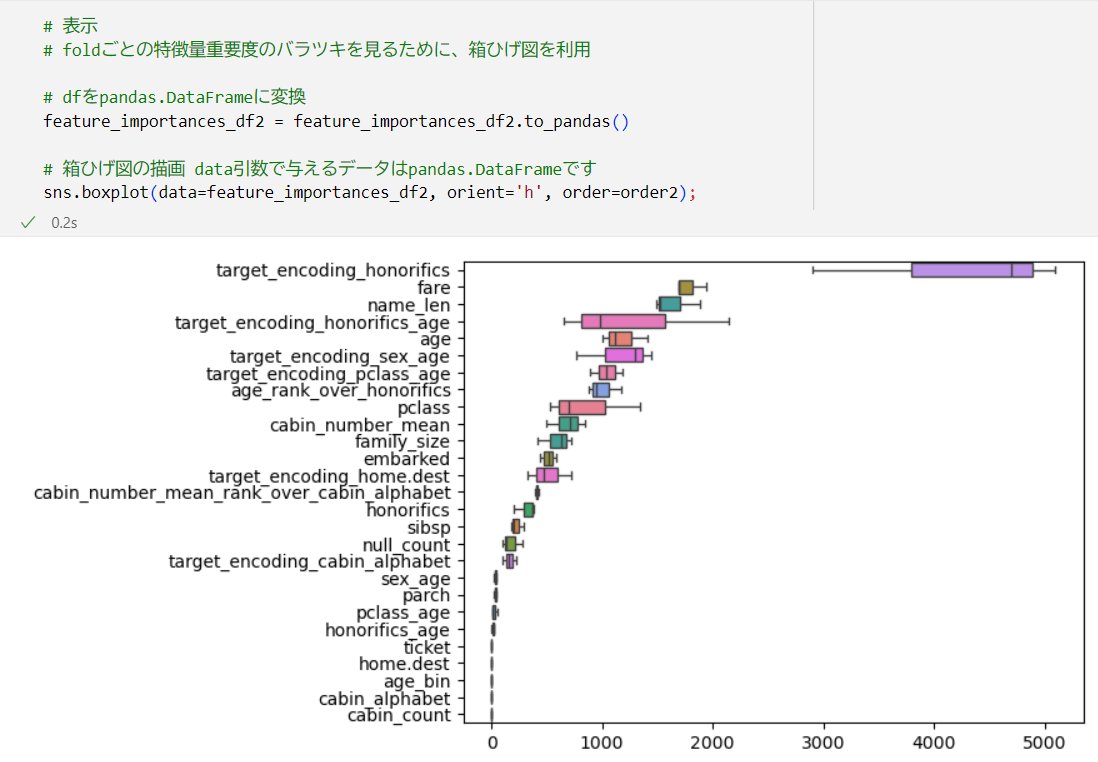Click the target_encoding_cabin_alphabet axis label

coord(310,562)
